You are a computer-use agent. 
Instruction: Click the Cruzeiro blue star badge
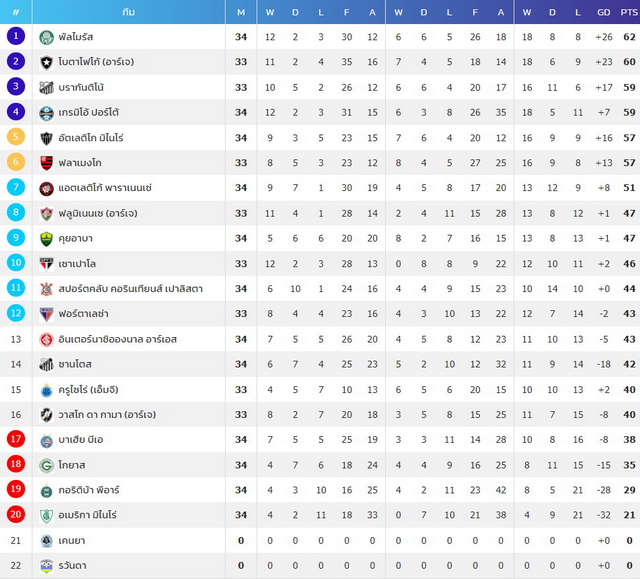pyautogui.click(x=47, y=390)
